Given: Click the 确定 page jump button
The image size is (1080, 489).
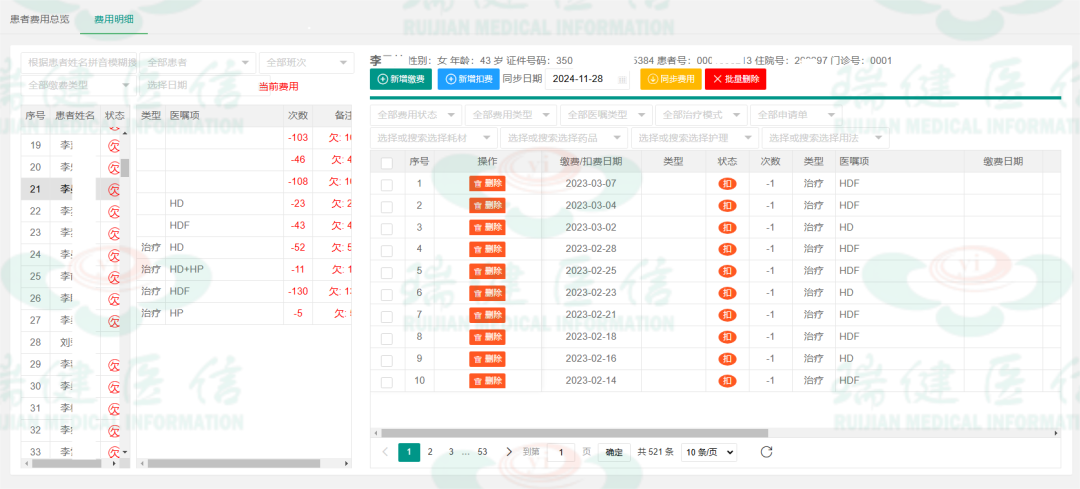Looking at the screenshot, I should click(x=614, y=452).
